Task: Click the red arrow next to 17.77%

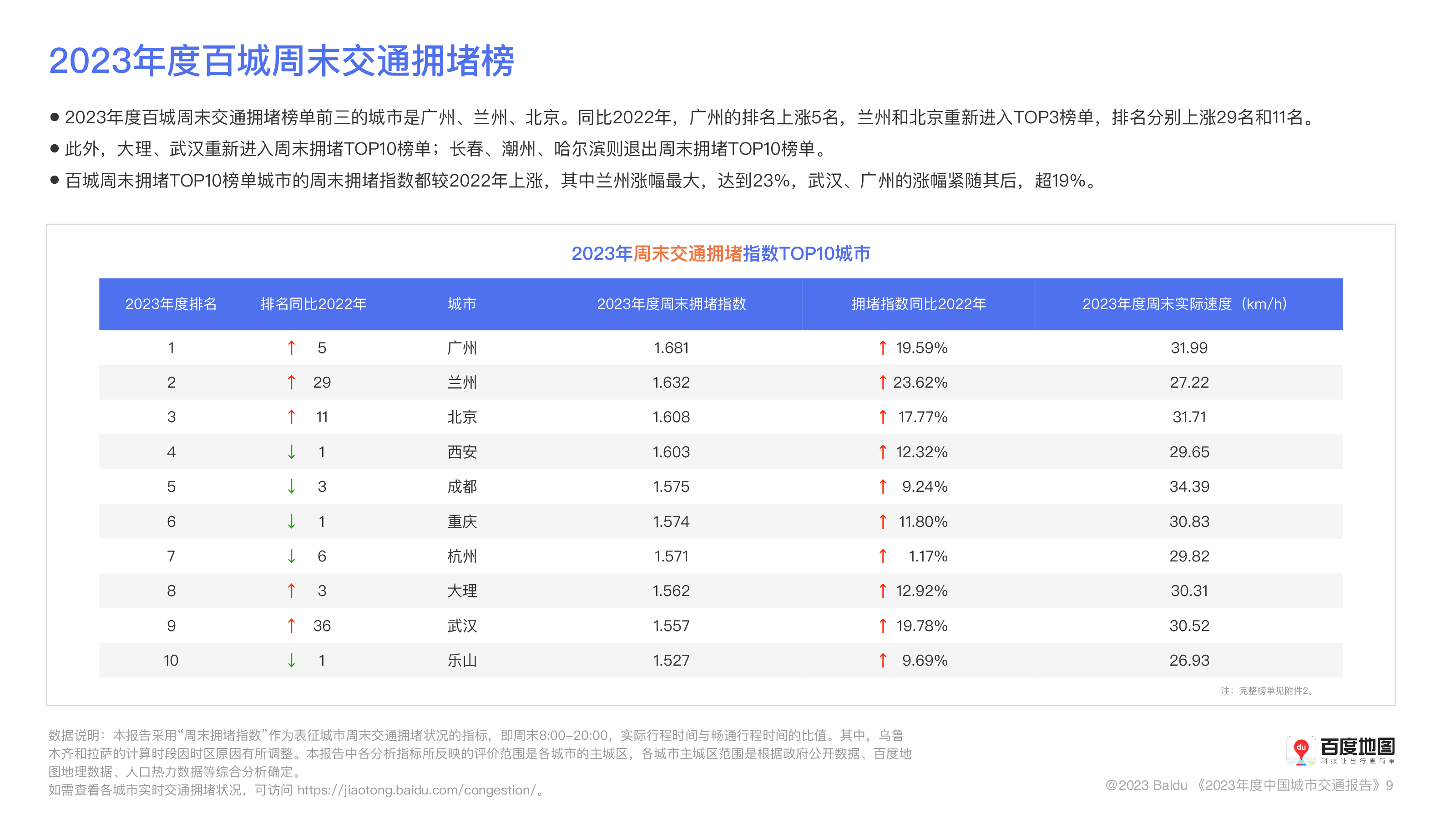Action: pyautogui.click(x=883, y=417)
